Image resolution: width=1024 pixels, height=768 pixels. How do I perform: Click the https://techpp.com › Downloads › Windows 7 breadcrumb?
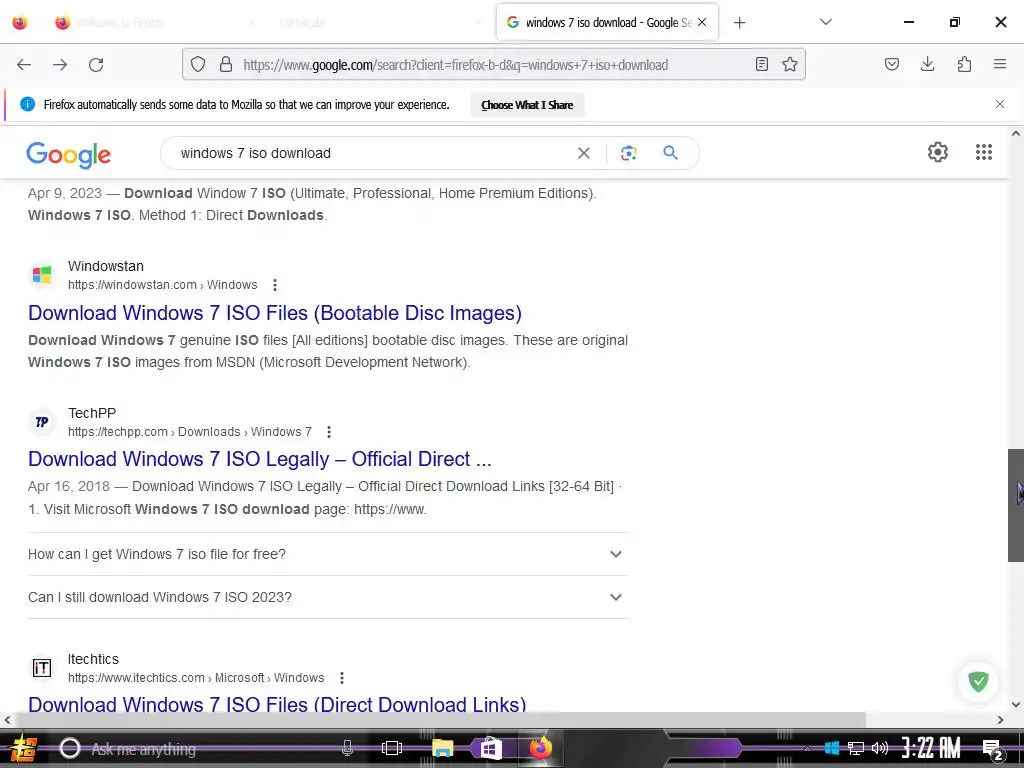click(x=190, y=432)
